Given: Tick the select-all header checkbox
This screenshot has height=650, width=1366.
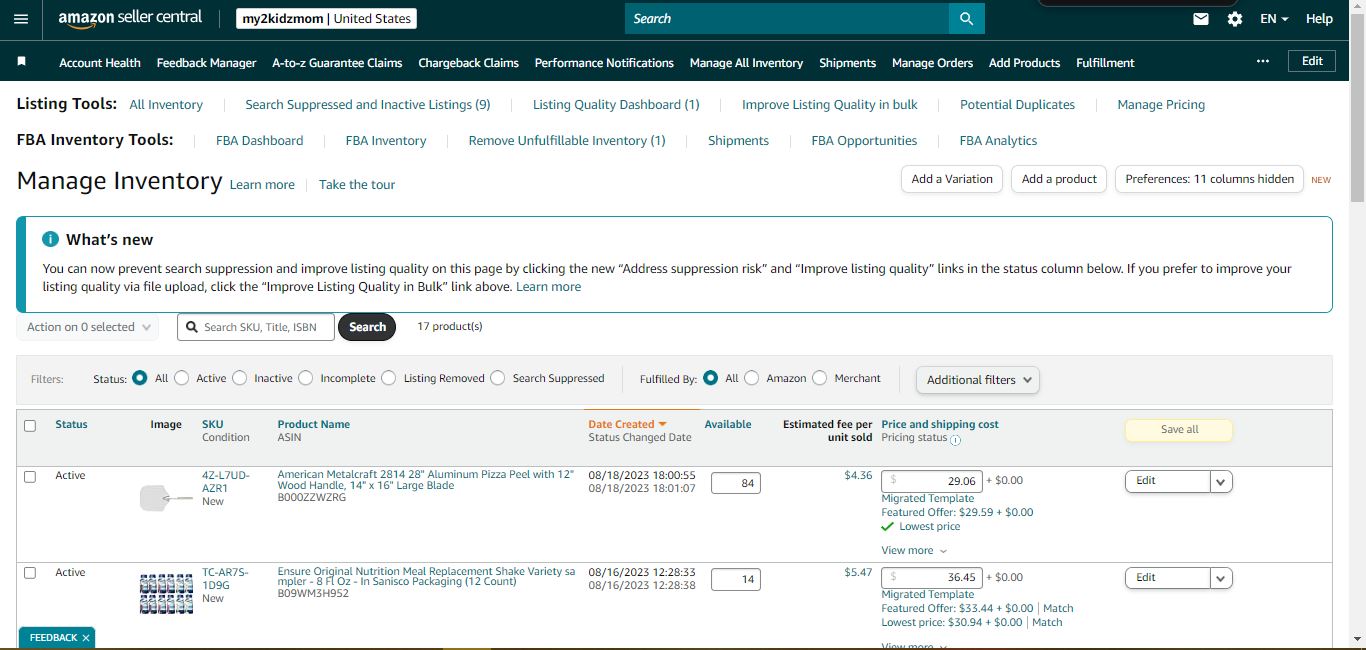Looking at the screenshot, I should (30, 426).
